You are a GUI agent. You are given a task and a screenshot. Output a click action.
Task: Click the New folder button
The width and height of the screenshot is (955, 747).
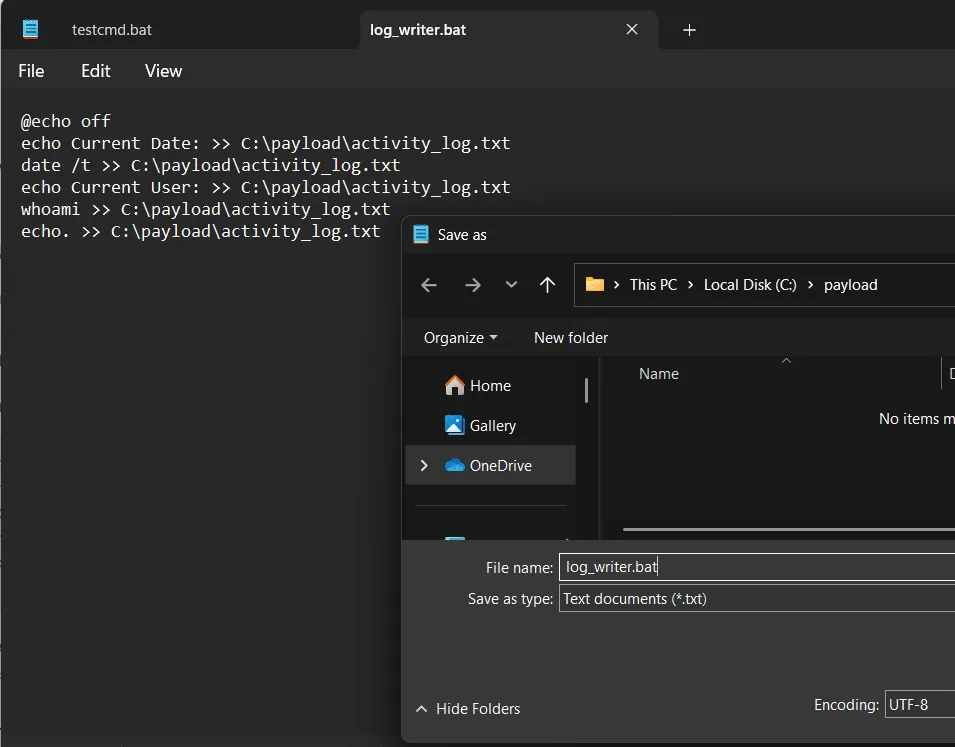pos(571,337)
